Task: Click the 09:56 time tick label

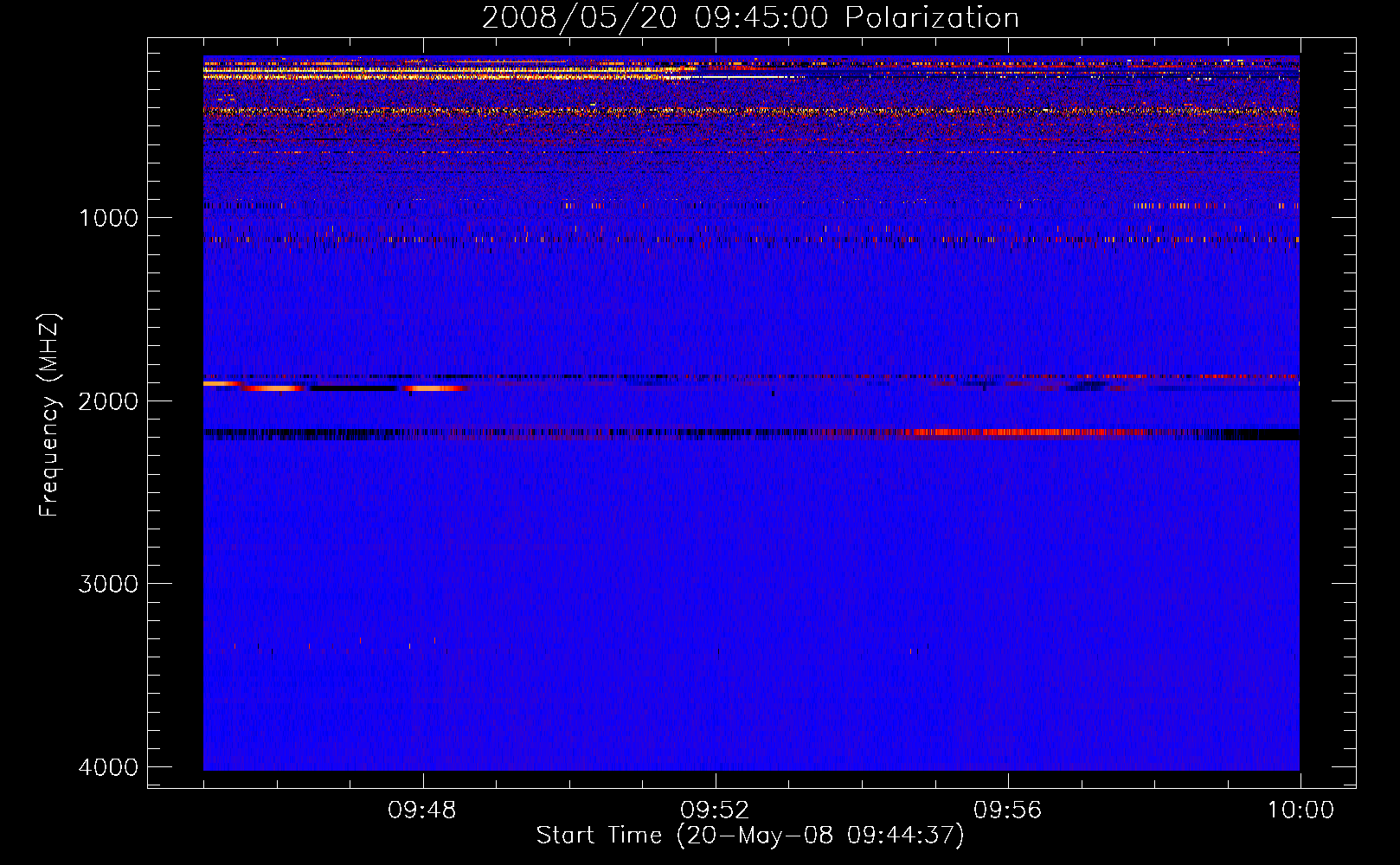Action: 1007,811
